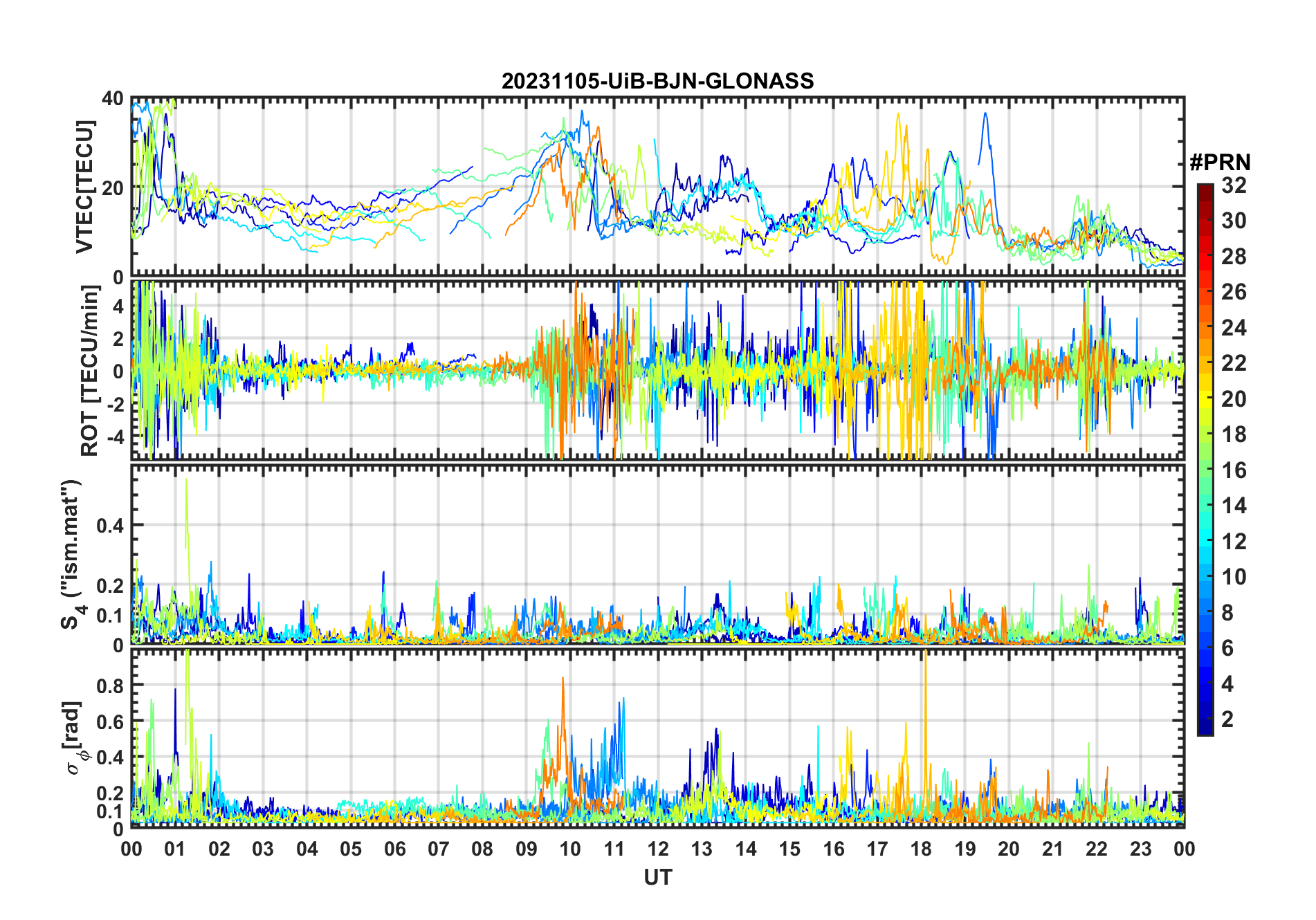The image size is (1316, 920).
Task: Click the "0.4" tick on sigma-phi axis
Action: 111,757
